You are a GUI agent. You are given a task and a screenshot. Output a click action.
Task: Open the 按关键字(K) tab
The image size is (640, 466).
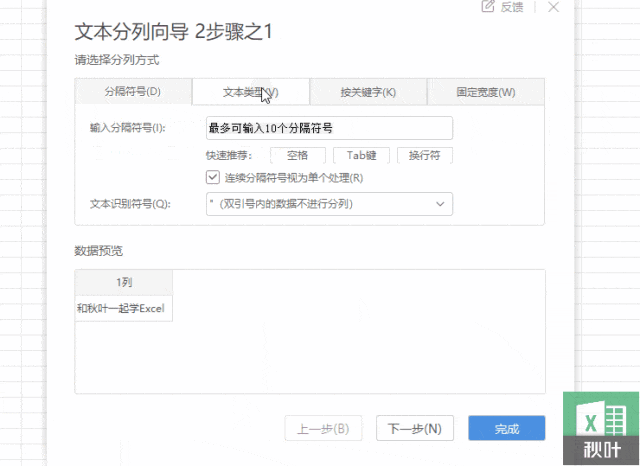[x=368, y=92]
